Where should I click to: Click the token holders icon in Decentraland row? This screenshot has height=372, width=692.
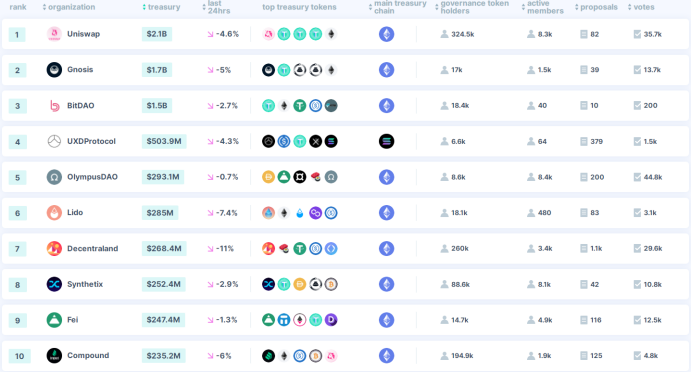[444, 248]
